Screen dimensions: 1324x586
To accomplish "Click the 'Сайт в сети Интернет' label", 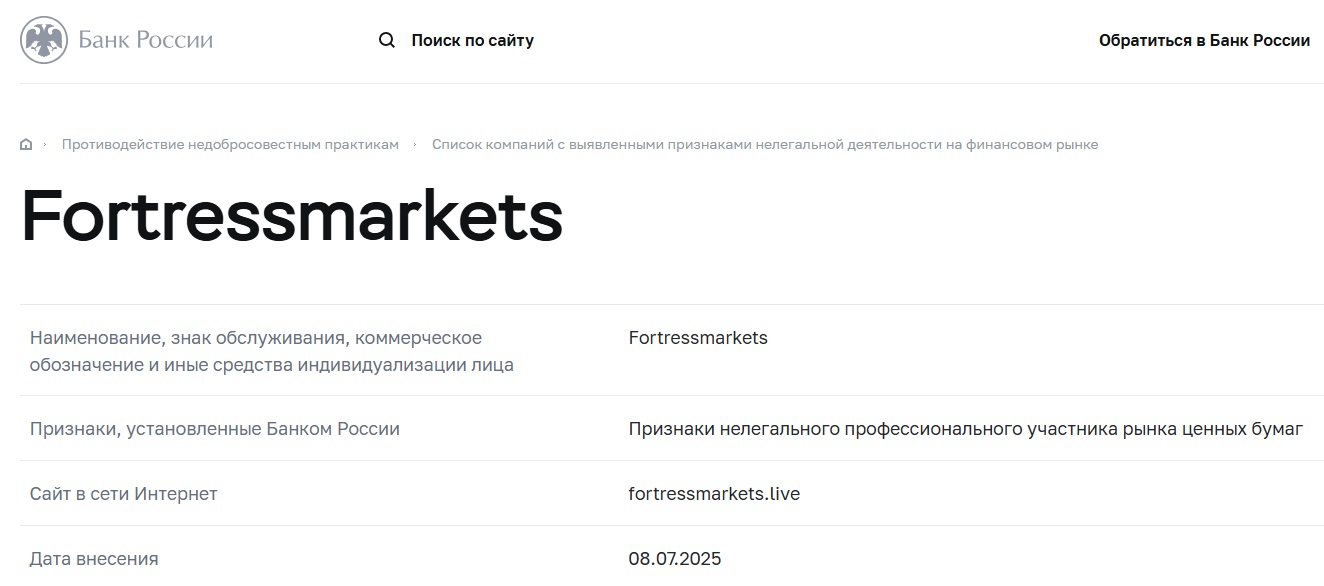I will tap(123, 494).
